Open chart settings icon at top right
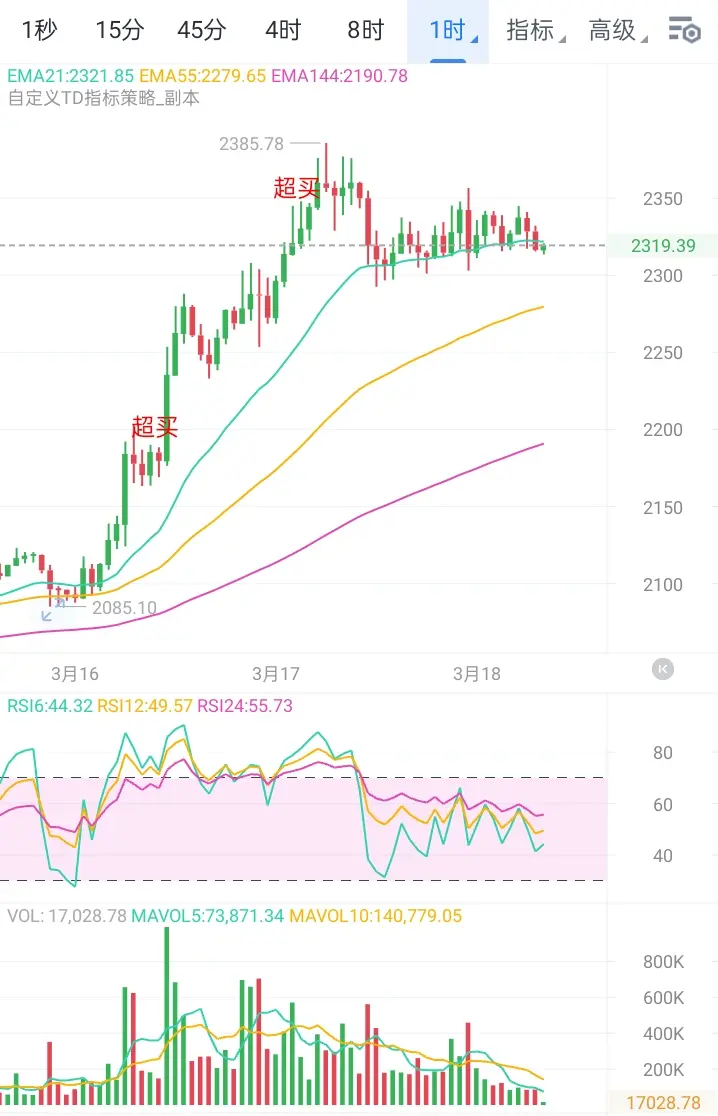The image size is (718, 1116). (685, 30)
